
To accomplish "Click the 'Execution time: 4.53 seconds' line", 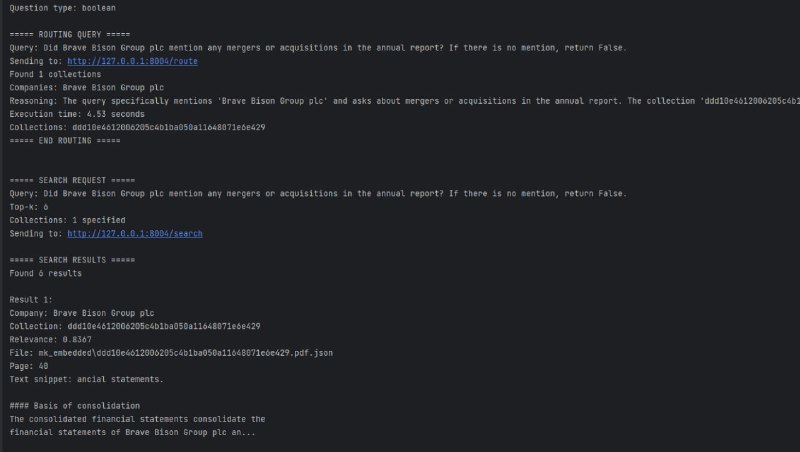I will point(77,114).
